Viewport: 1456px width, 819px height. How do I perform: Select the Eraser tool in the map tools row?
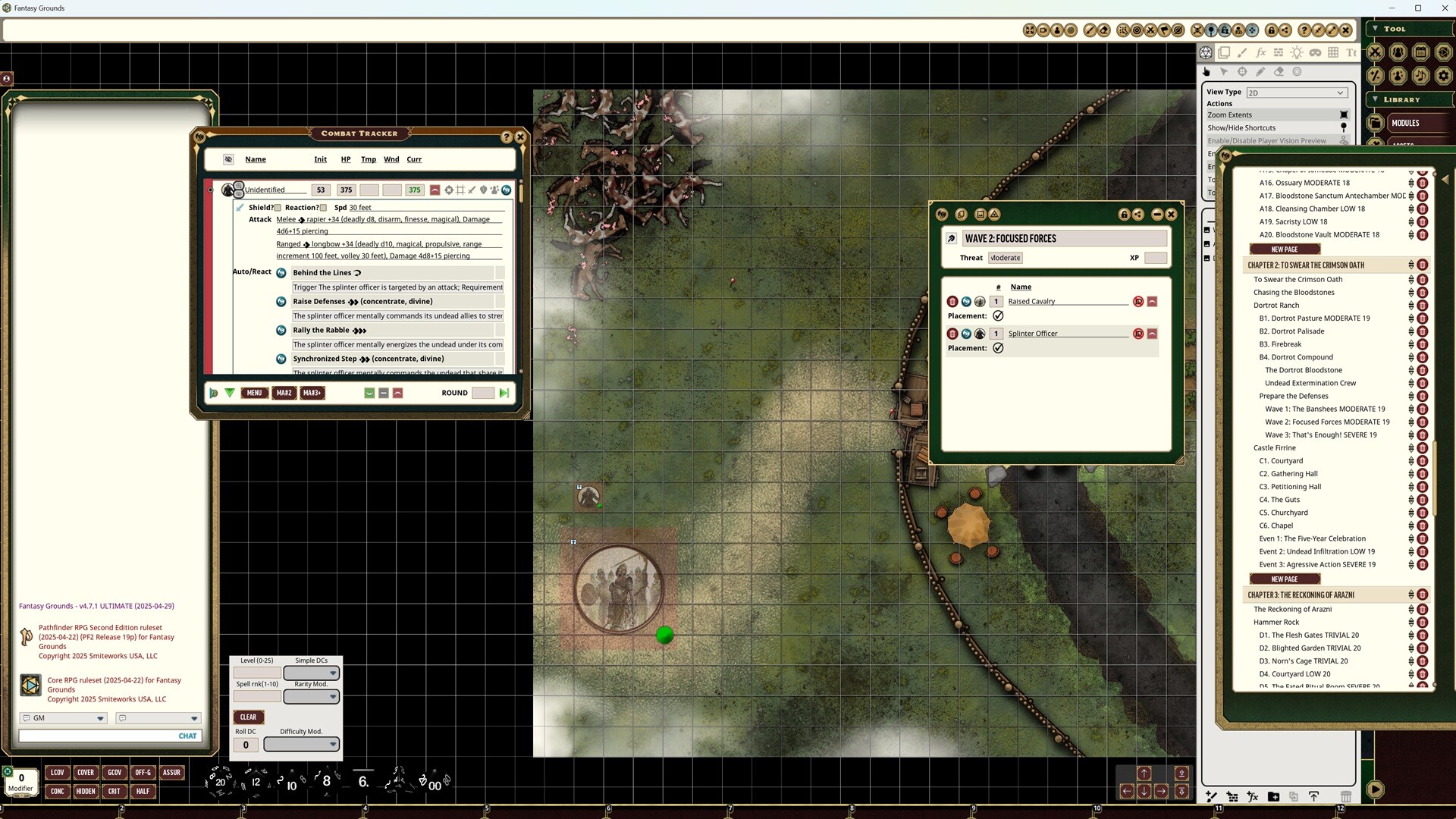pyautogui.click(x=1279, y=71)
